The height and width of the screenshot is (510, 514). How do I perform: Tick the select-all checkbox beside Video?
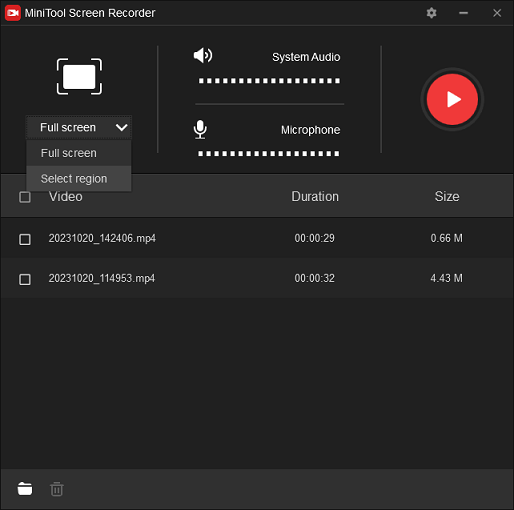click(25, 197)
